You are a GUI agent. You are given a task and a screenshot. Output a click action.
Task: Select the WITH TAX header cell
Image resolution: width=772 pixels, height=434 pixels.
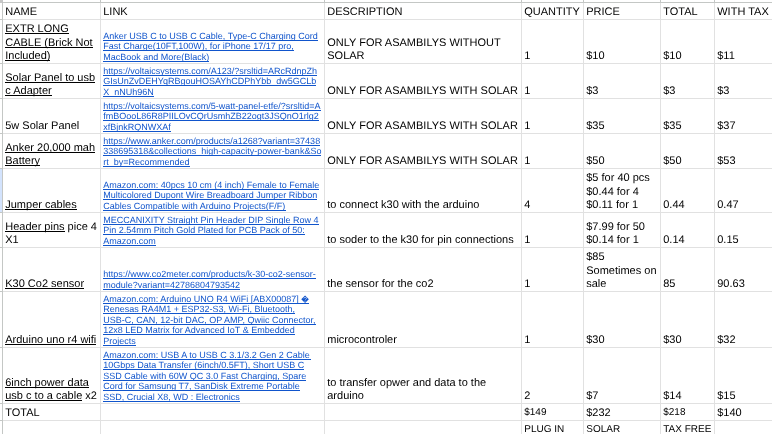(742, 10)
